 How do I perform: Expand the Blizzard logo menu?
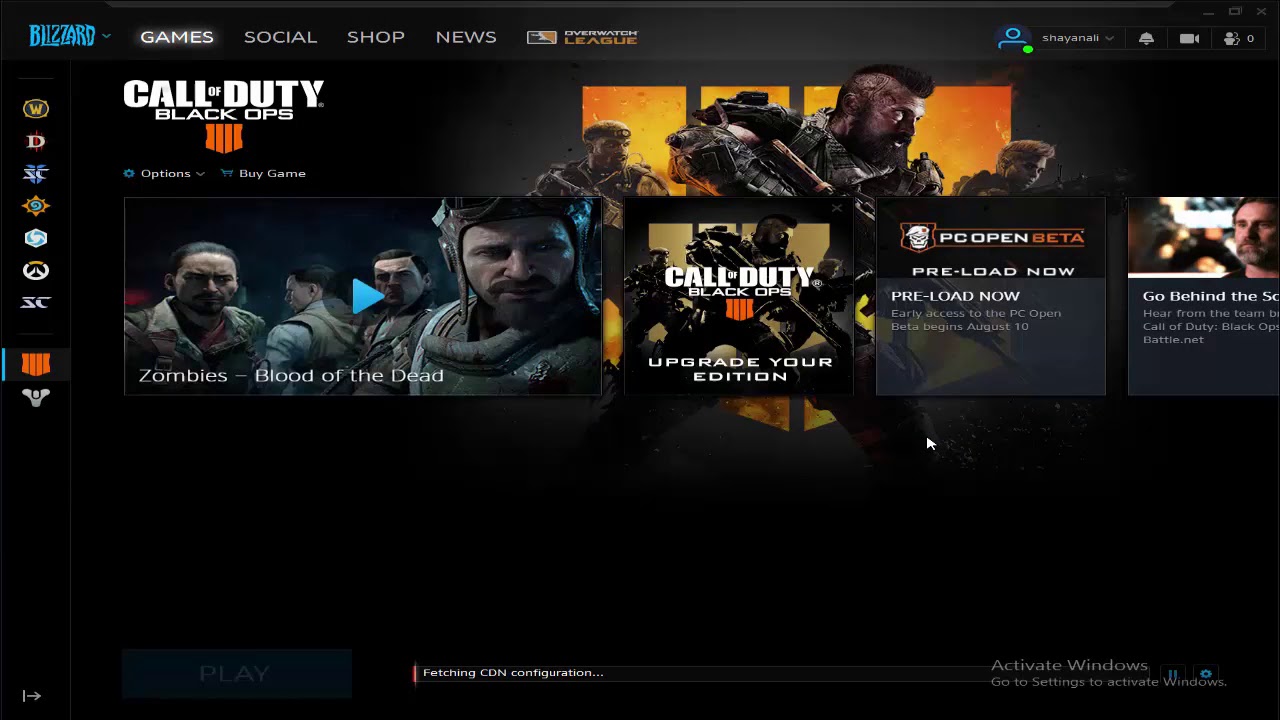pos(70,37)
